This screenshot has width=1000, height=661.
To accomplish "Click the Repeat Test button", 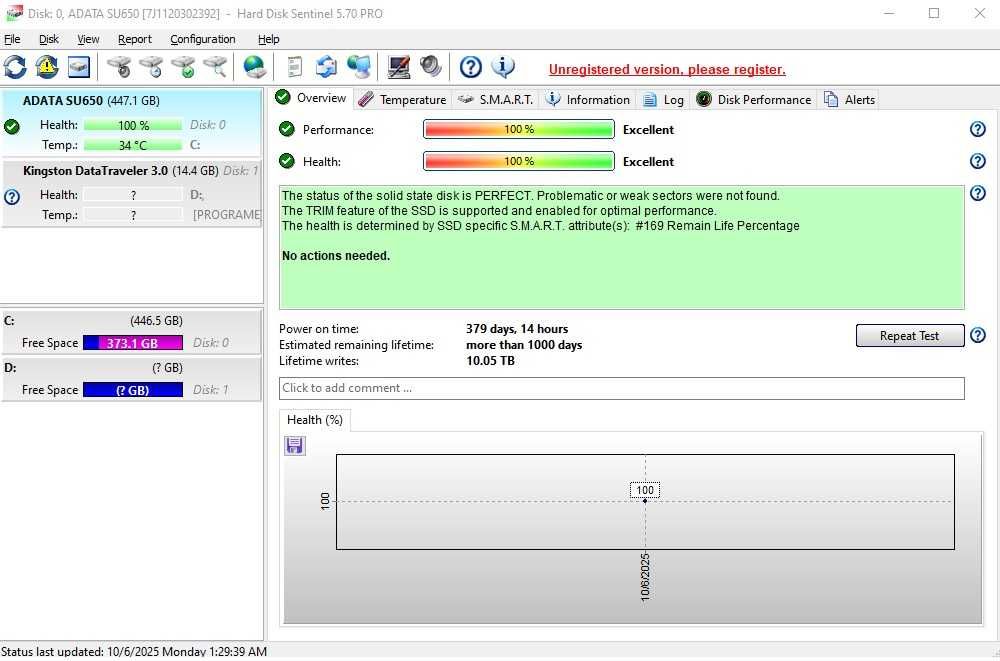I will point(909,337).
